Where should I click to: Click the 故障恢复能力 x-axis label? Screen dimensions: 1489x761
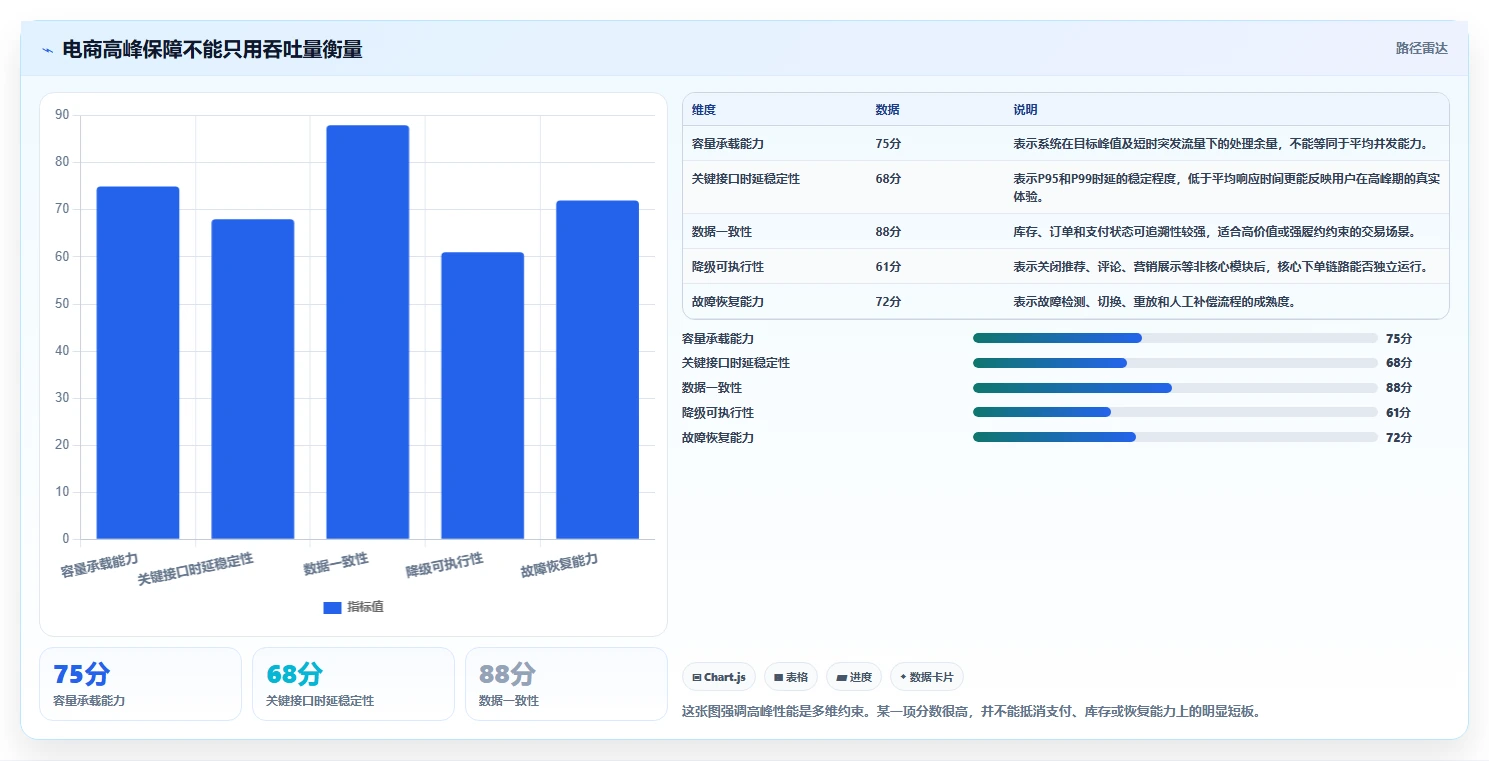tap(559, 565)
